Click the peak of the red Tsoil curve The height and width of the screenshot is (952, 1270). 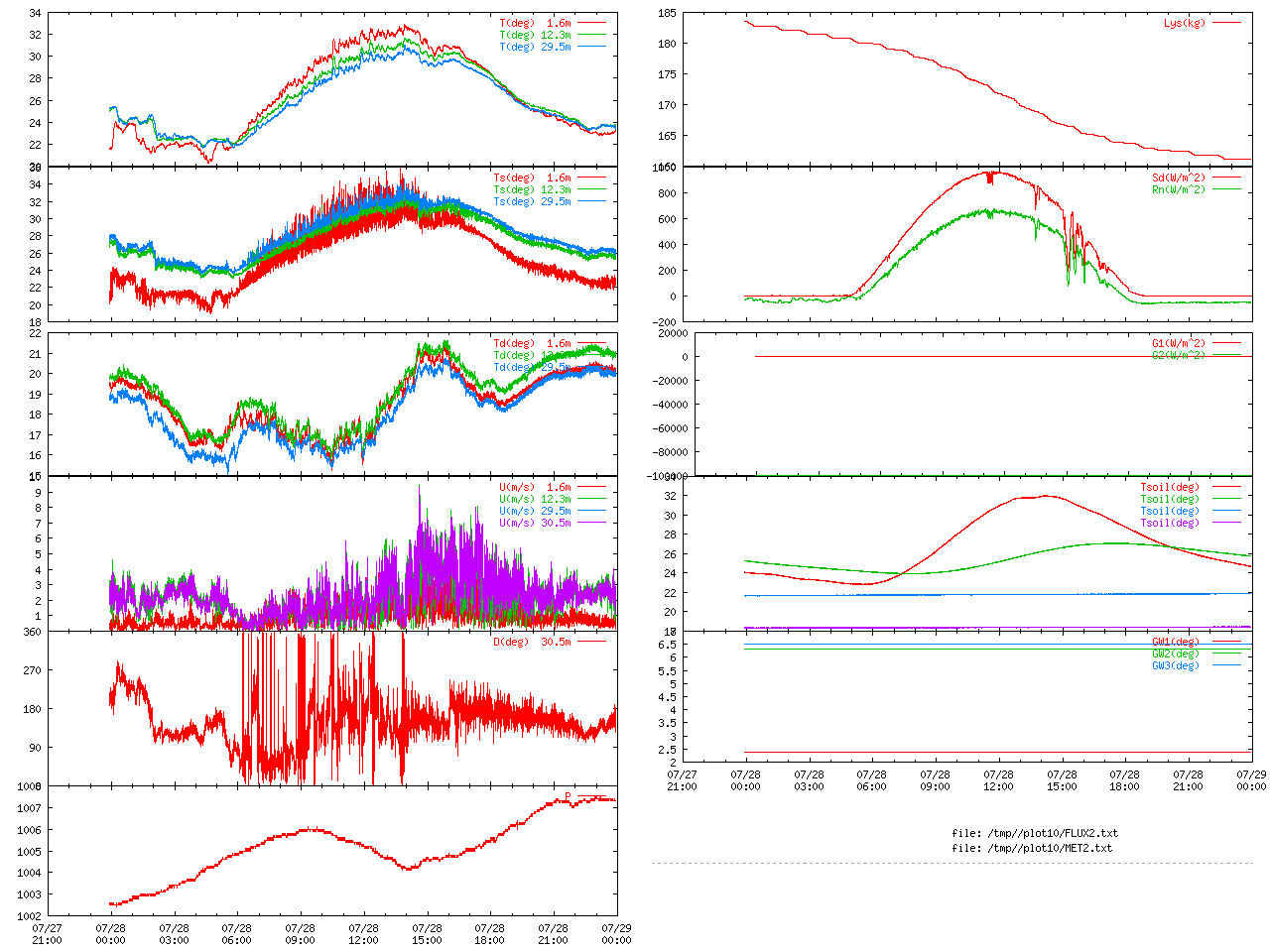click(1045, 496)
